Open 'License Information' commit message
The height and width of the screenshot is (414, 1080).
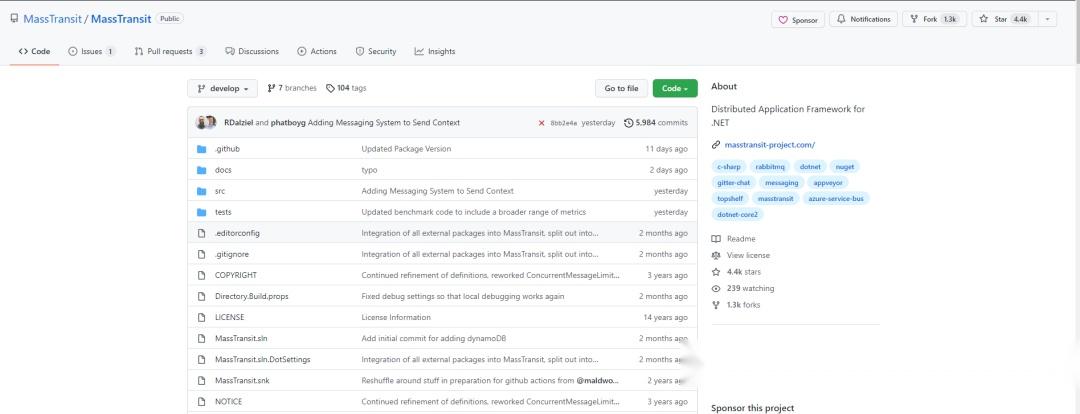[x=396, y=318]
